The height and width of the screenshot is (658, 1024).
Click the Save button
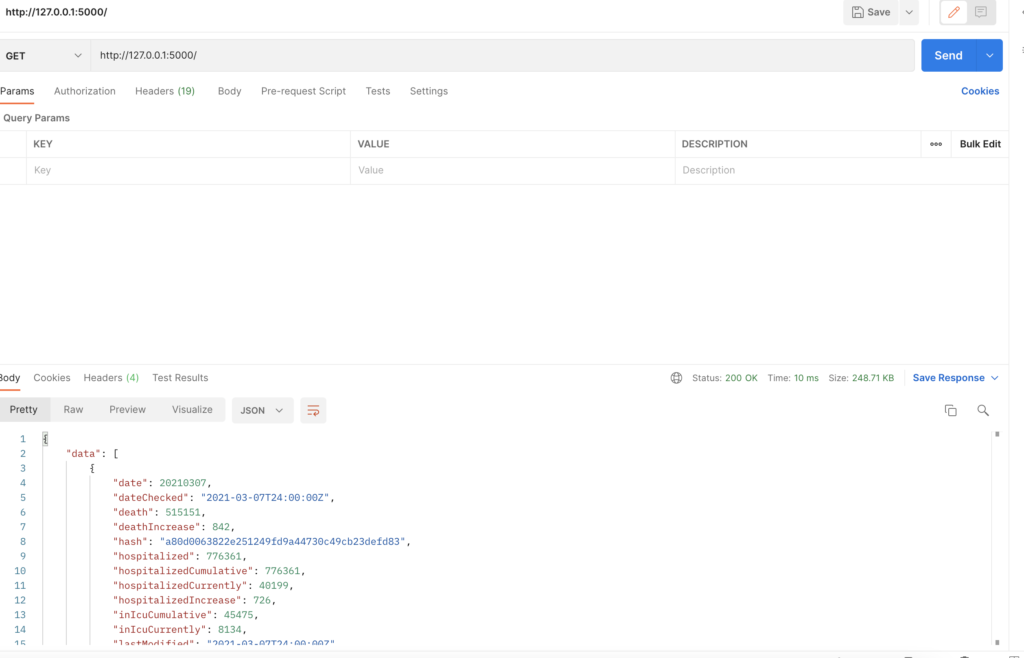871,12
